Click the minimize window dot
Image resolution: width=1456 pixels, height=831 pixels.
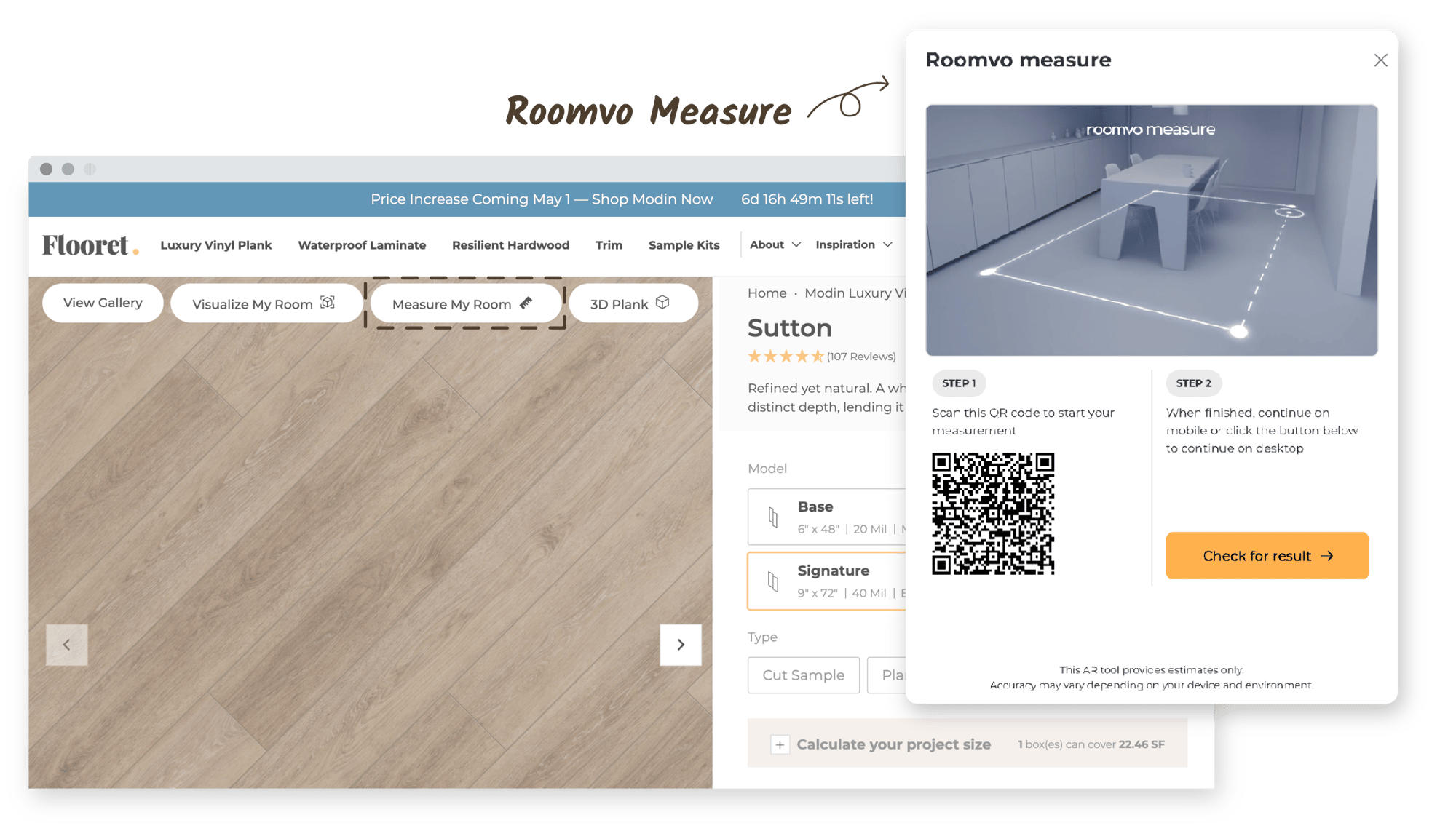(68, 169)
